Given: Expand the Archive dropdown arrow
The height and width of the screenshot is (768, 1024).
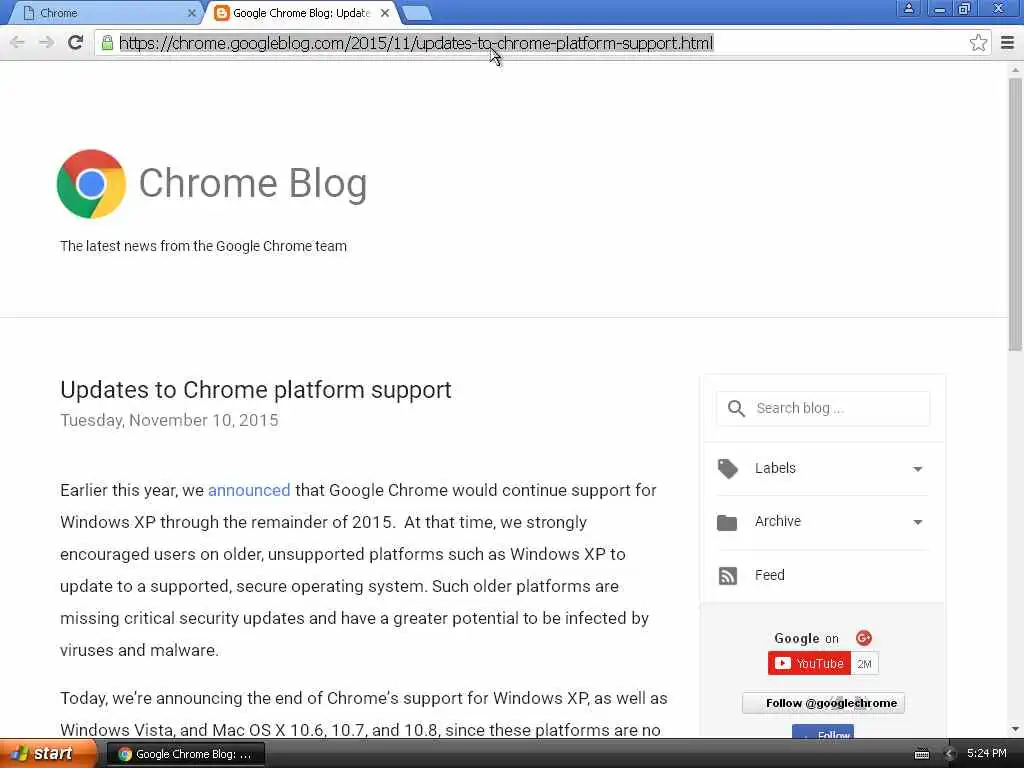Looking at the screenshot, I should [918, 522].
